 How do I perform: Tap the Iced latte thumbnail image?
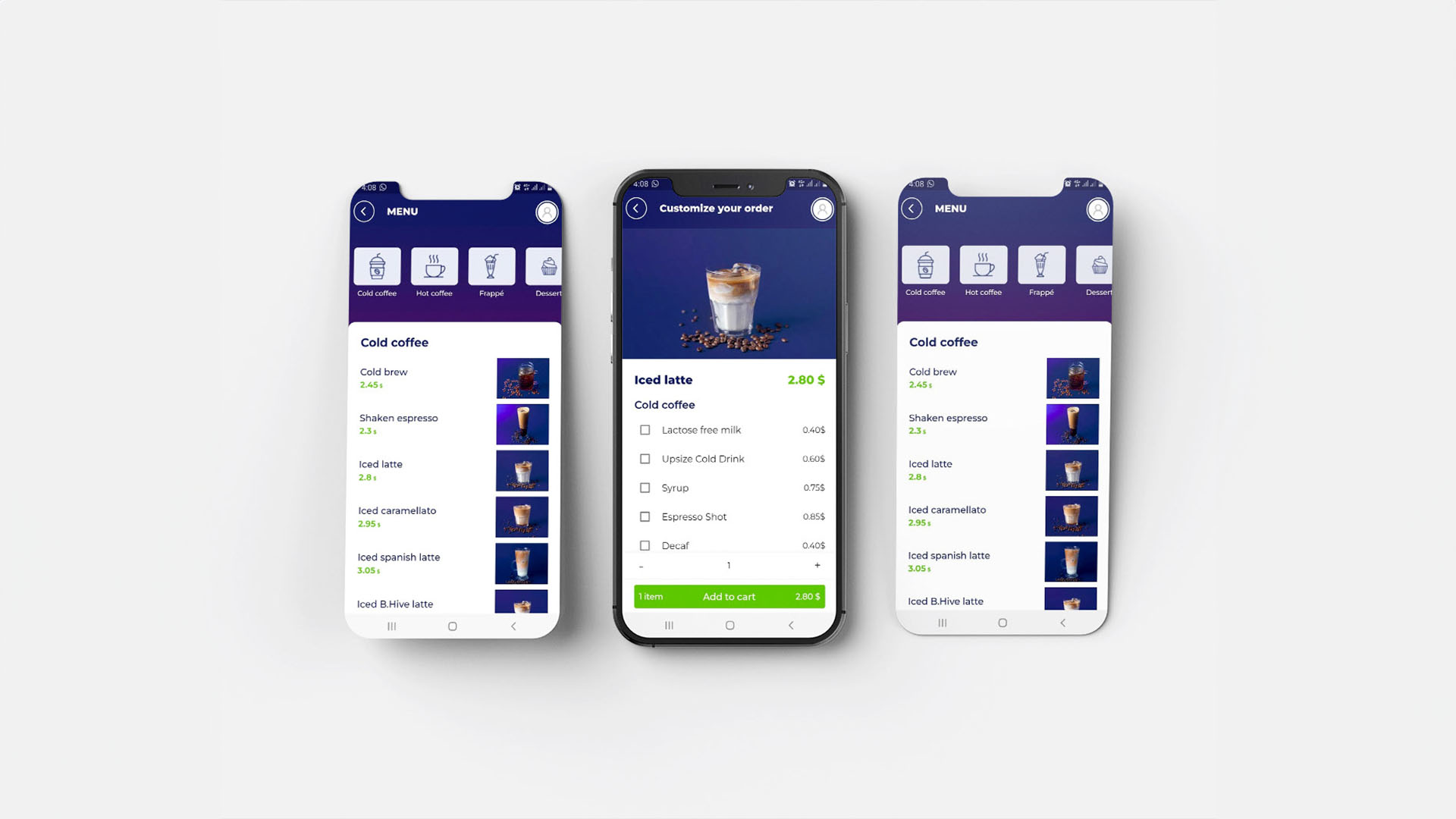pyautogui.click(x=521, y=470)
